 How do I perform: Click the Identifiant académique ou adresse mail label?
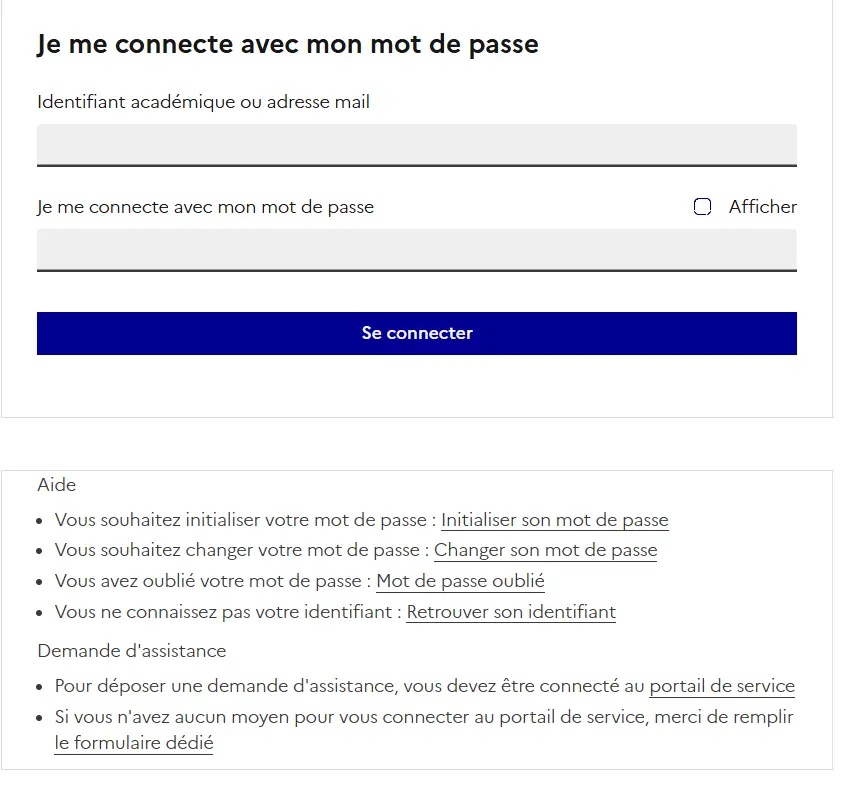(x=203, y=102)
